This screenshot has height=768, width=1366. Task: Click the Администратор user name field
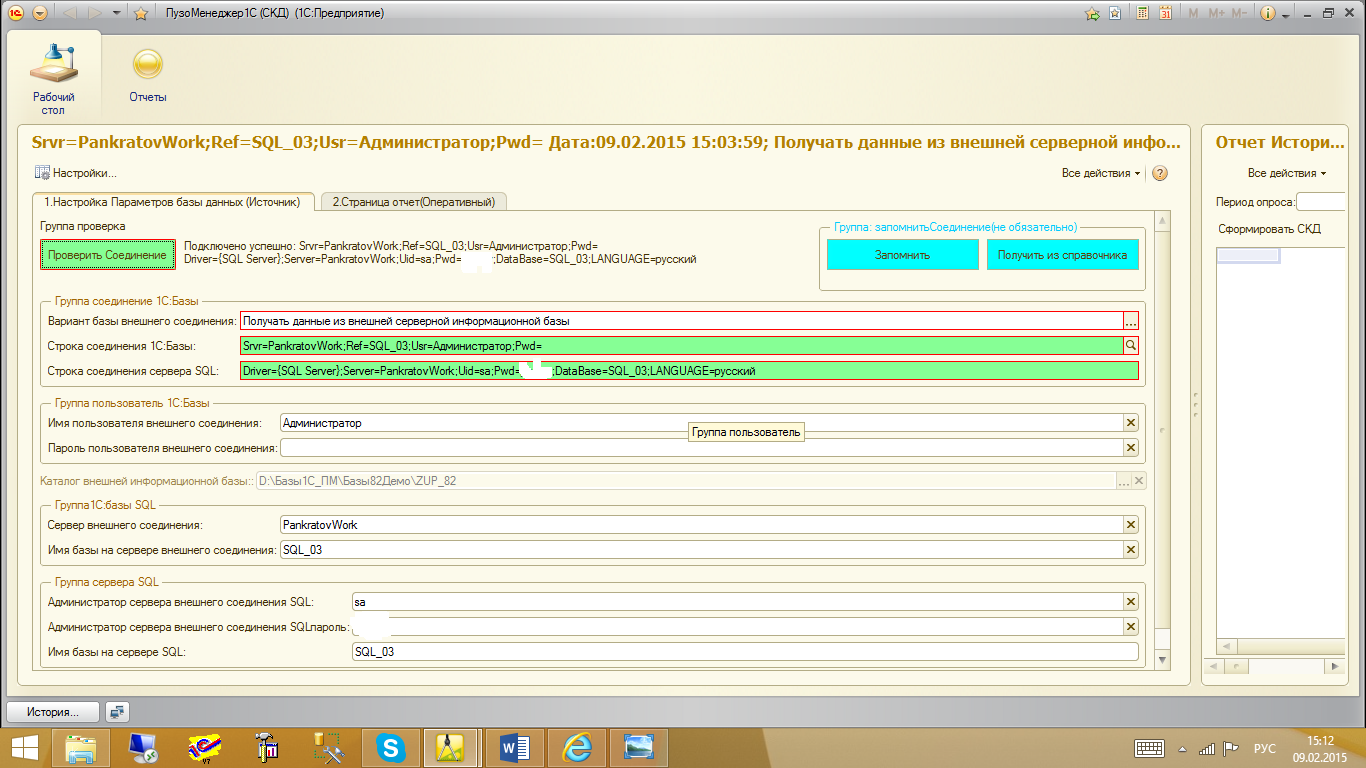tap(702, 423)
